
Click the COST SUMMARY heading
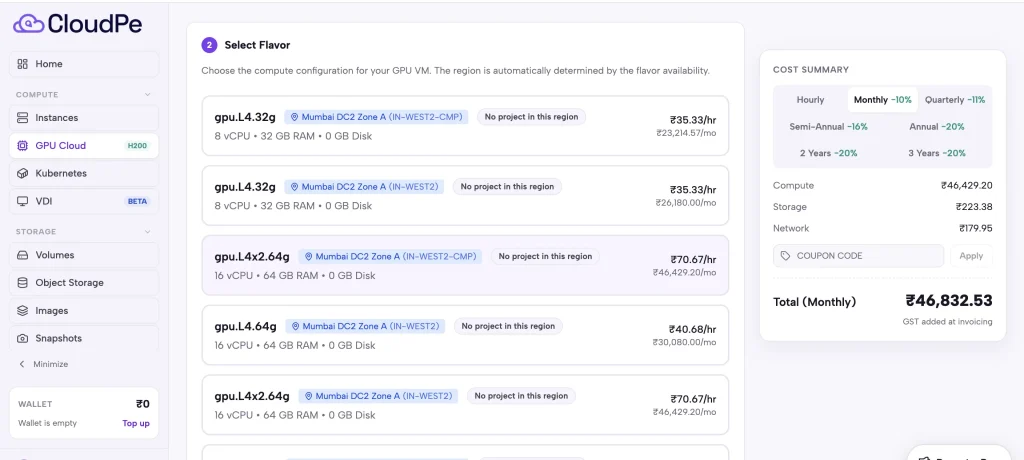click(x=810, y=69)
